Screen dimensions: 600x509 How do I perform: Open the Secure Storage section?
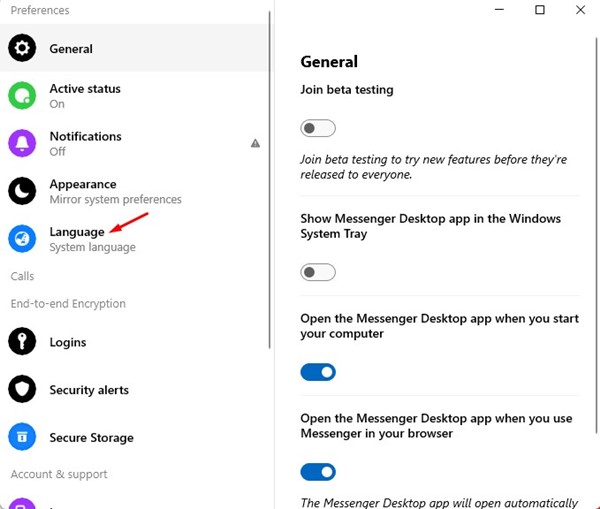[x=134, y=437]
